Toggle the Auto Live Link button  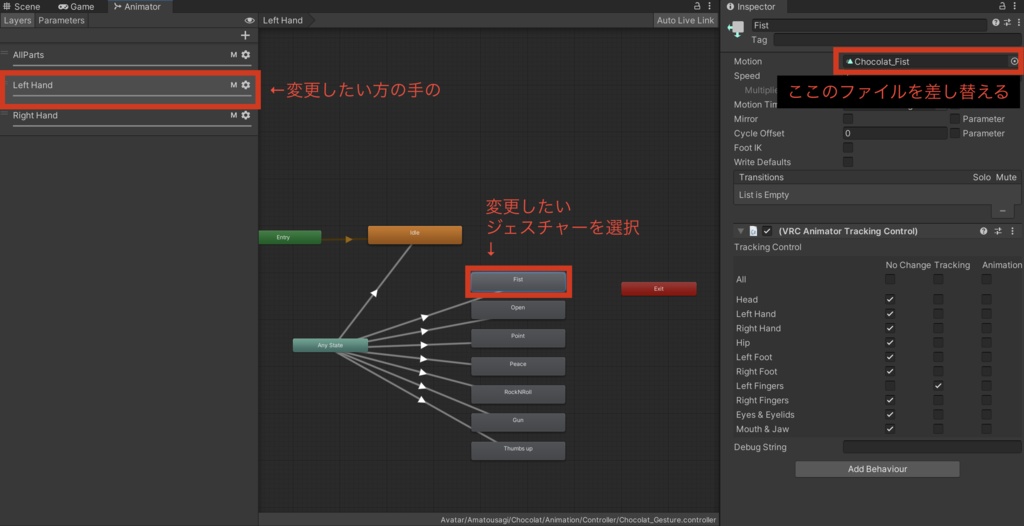pos(685,20)
